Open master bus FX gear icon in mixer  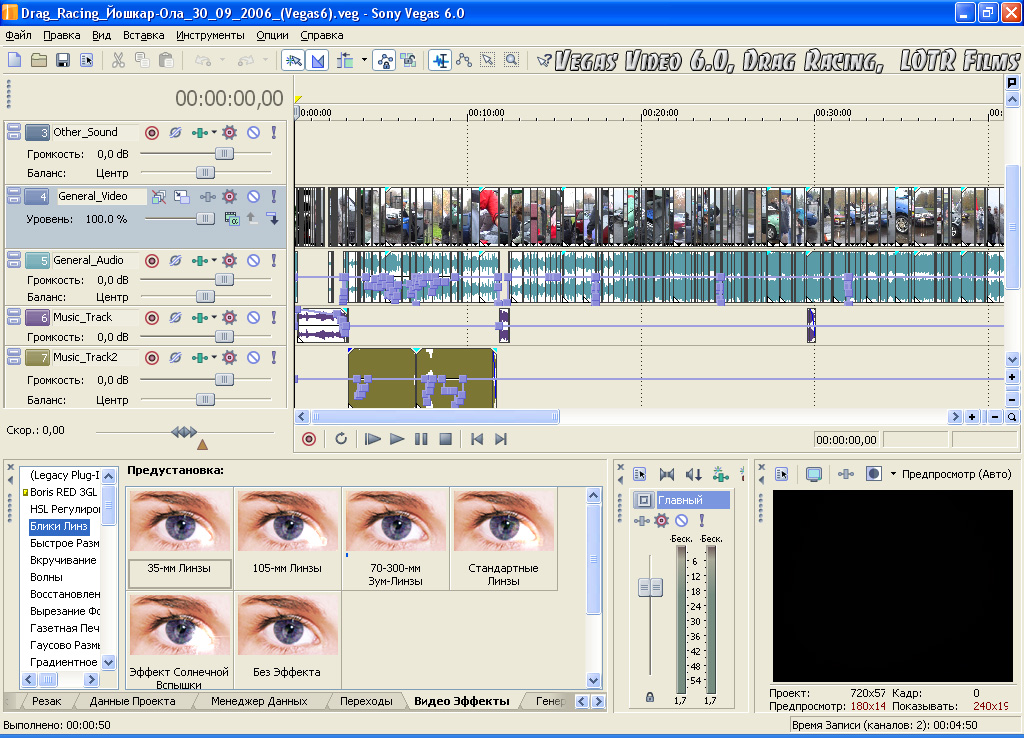coord(662,521)
